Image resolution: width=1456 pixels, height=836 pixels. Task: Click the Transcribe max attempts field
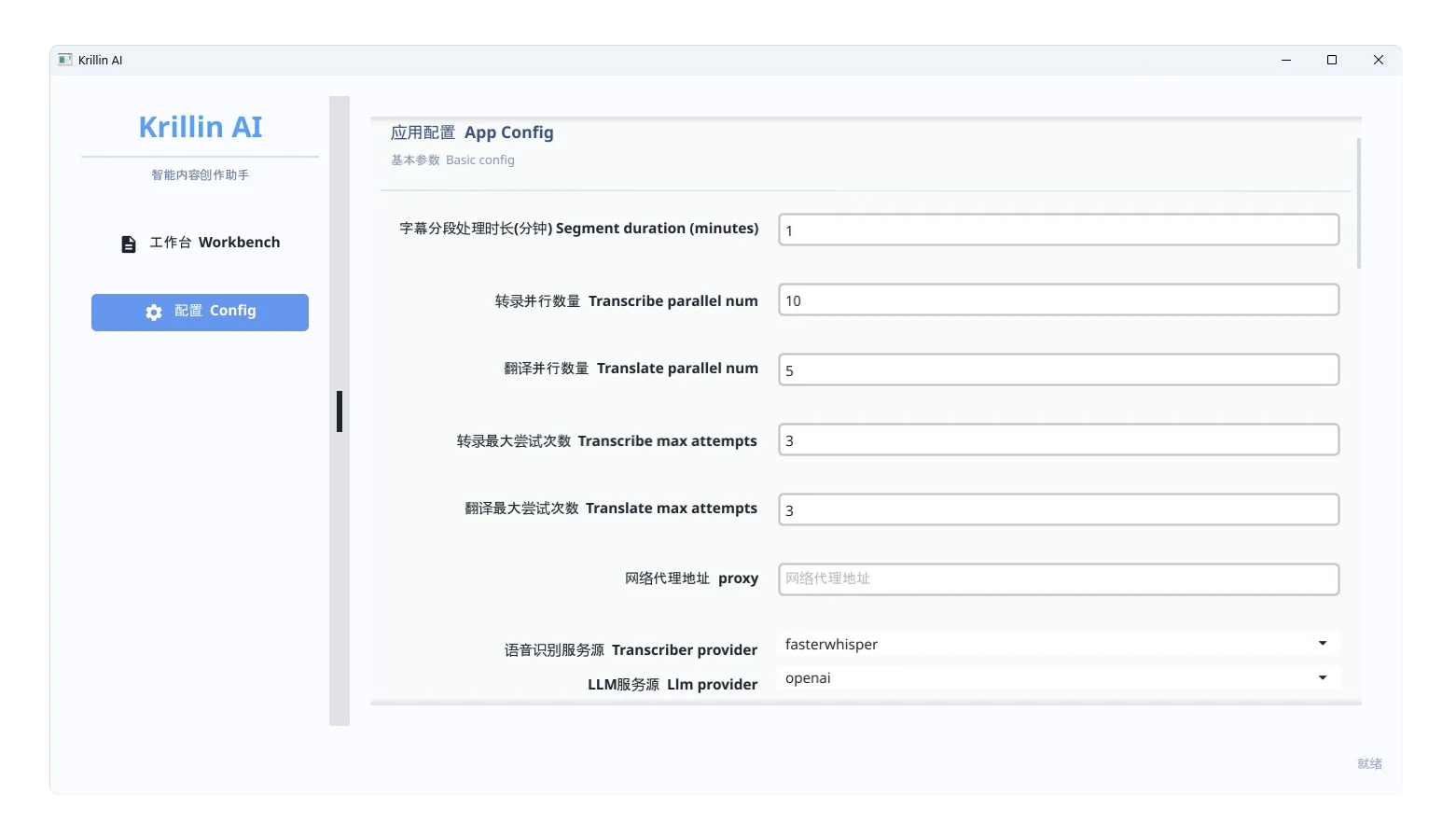(1058, 440)
